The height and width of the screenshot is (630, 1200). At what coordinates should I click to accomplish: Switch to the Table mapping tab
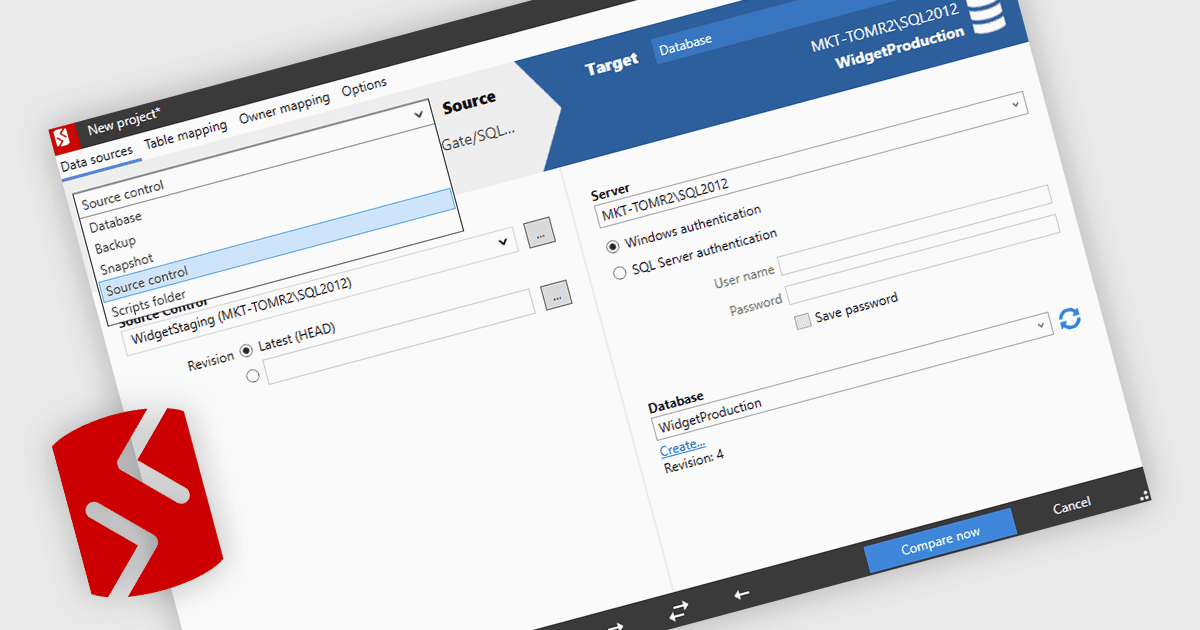[x=186, y=136]
